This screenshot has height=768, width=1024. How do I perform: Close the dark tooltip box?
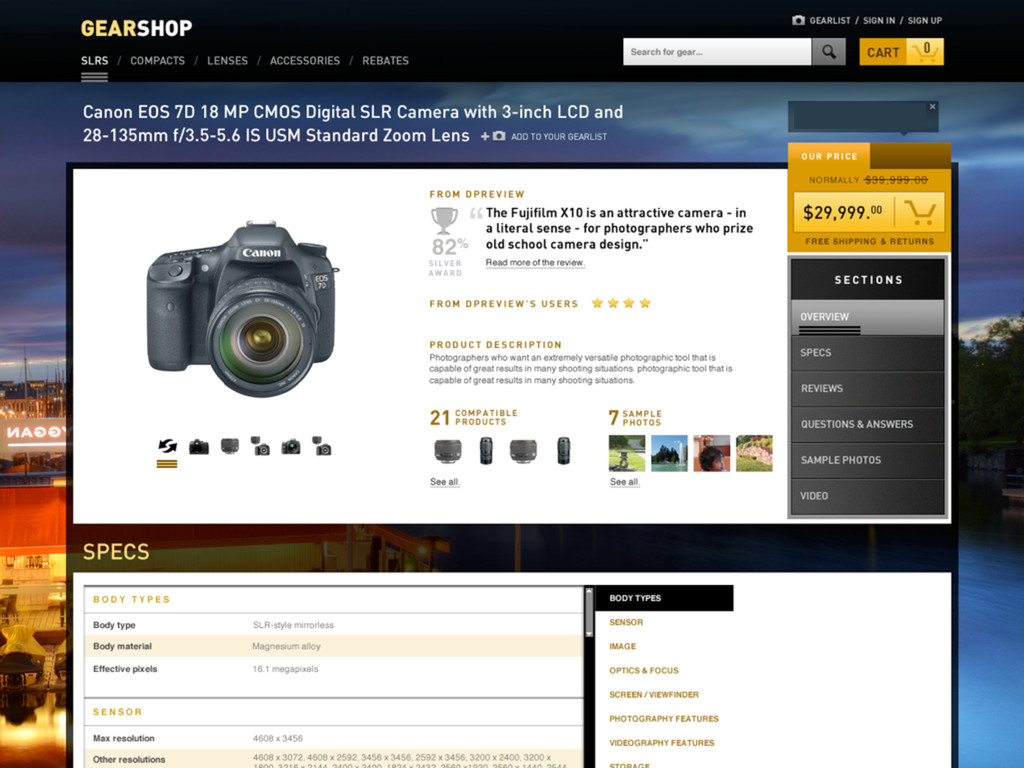click(x=933, y=106)
